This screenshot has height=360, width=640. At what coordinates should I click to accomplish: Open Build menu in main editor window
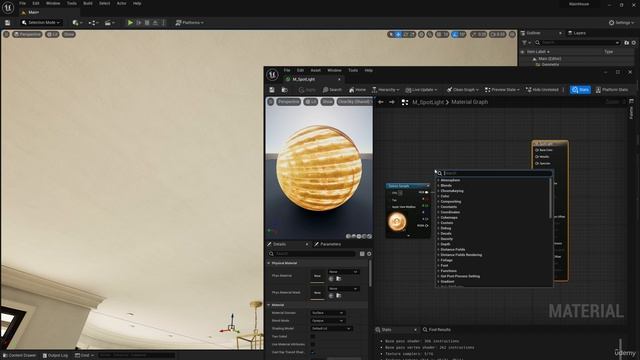point(88,3)
